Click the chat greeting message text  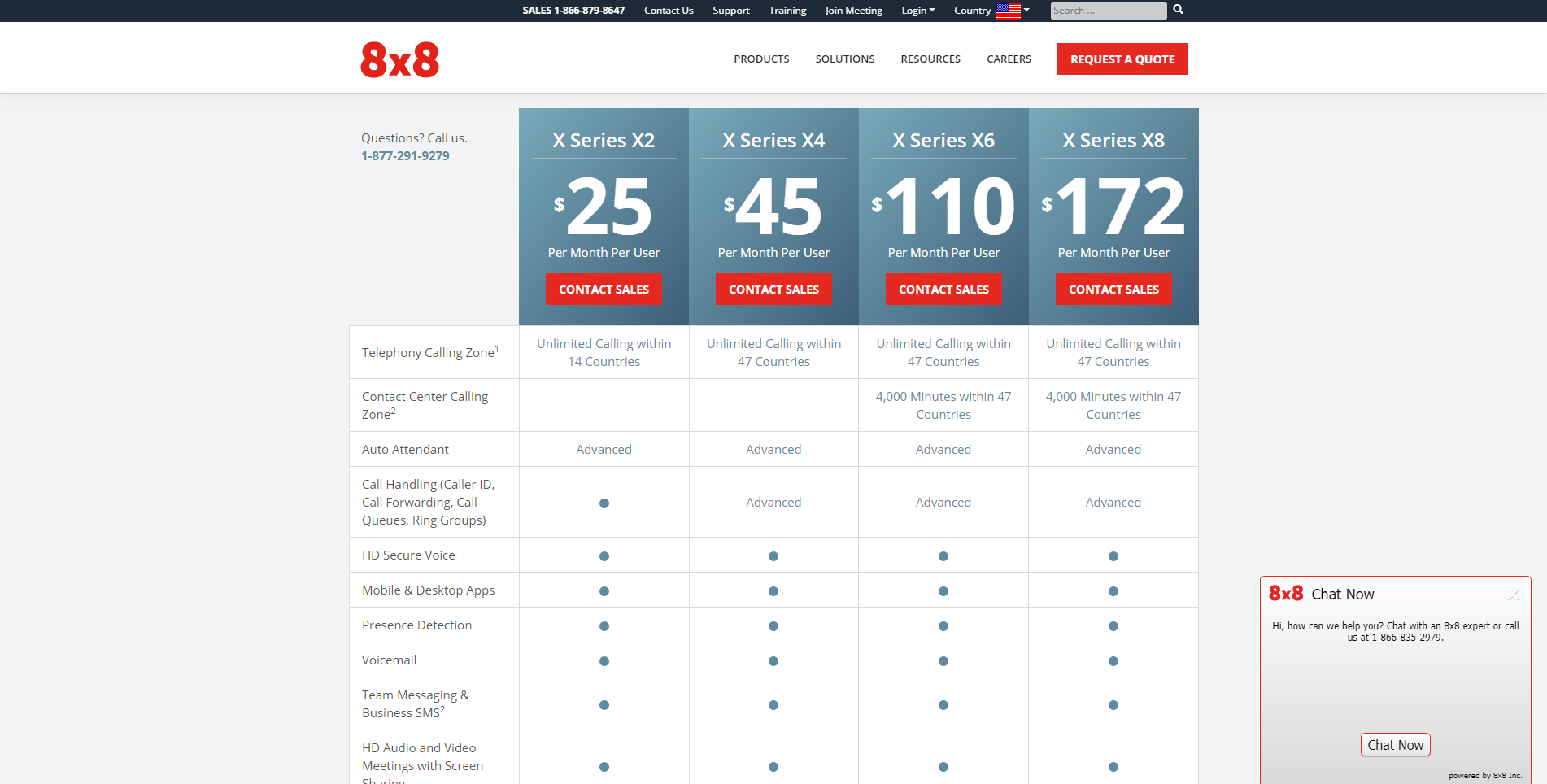pyautogui.click(x=1395, y=632)
